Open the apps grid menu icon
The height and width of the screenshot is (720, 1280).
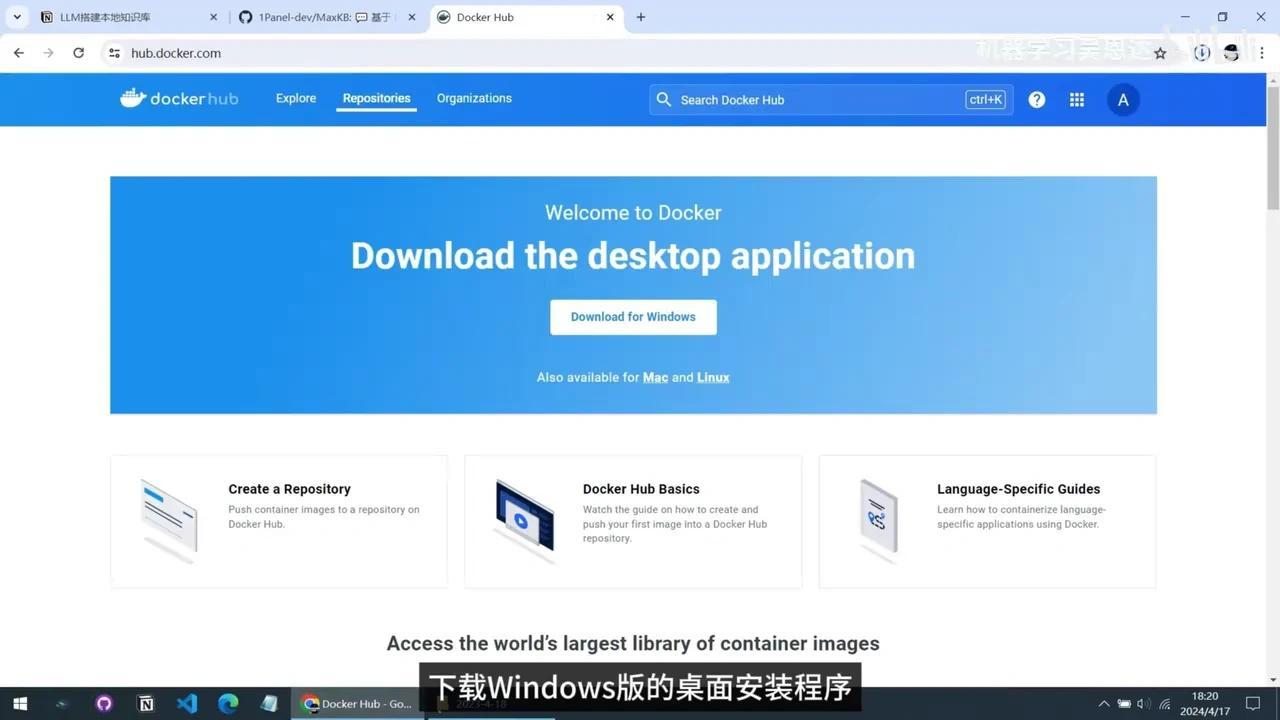coord(1077,100)
